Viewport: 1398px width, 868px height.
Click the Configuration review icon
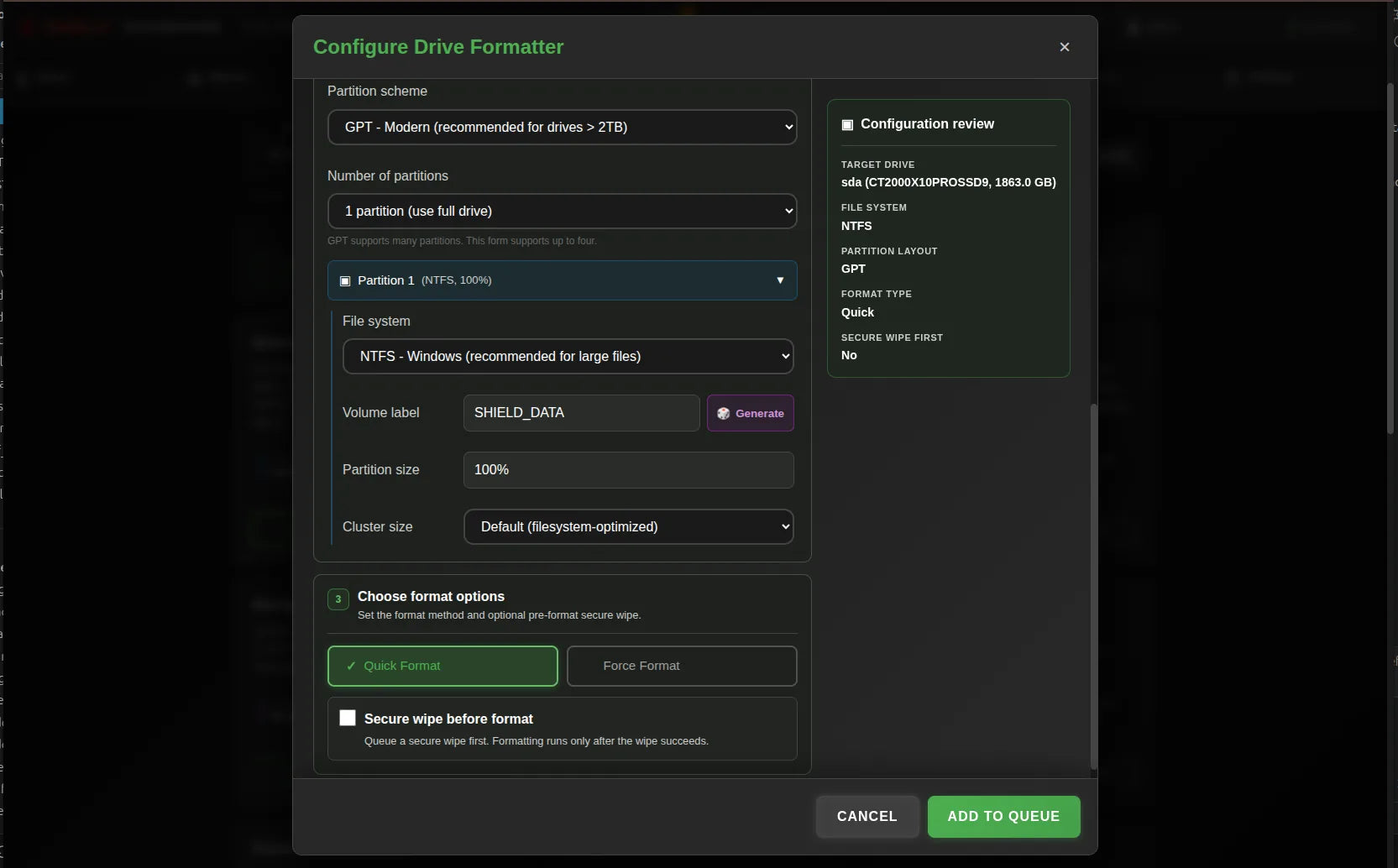click(847, 124)
